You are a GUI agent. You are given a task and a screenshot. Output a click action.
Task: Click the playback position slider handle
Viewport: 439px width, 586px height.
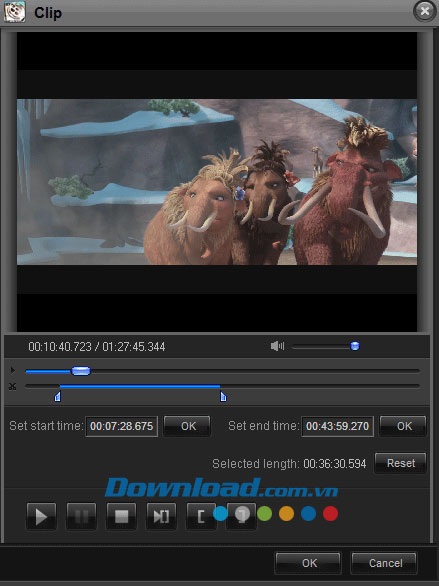pos(81,371)
